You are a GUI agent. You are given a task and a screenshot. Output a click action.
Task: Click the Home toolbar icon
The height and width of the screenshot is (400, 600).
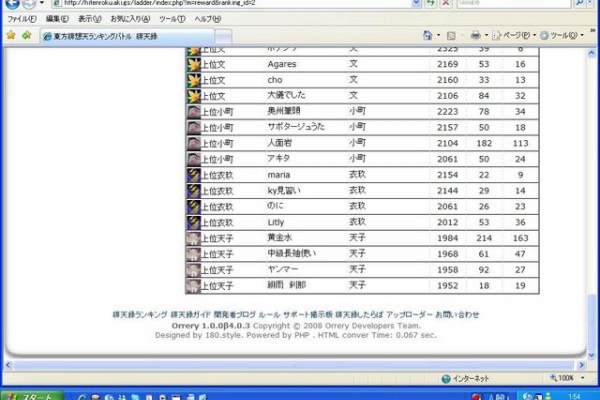427,35
